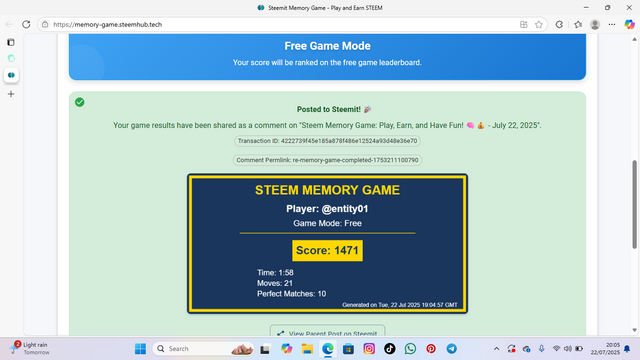Open Telegram from the taskbar
The height and width of the screenshot is (360, 640).
[451, 349]
